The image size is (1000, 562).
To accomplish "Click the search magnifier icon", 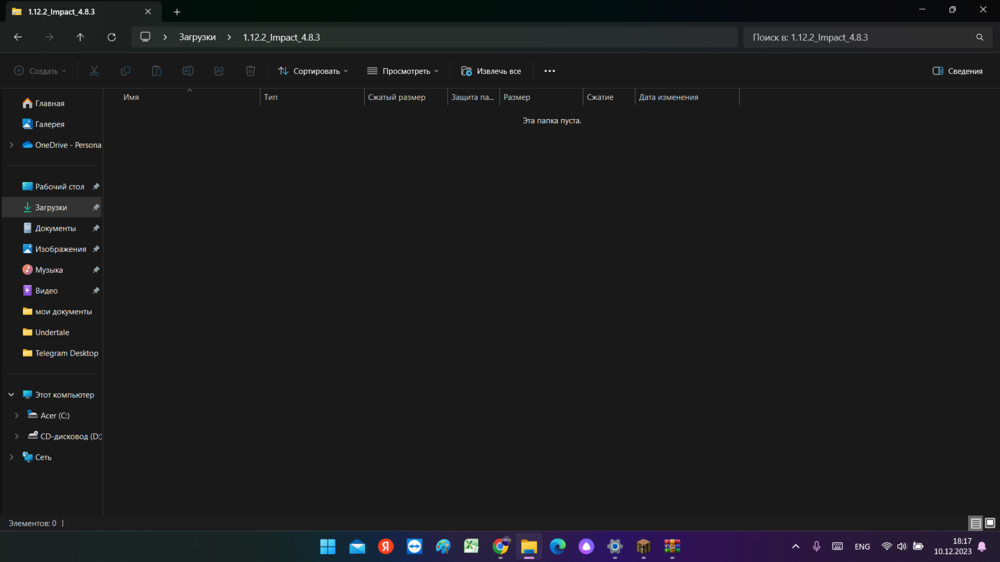I will tap(980, 37).
